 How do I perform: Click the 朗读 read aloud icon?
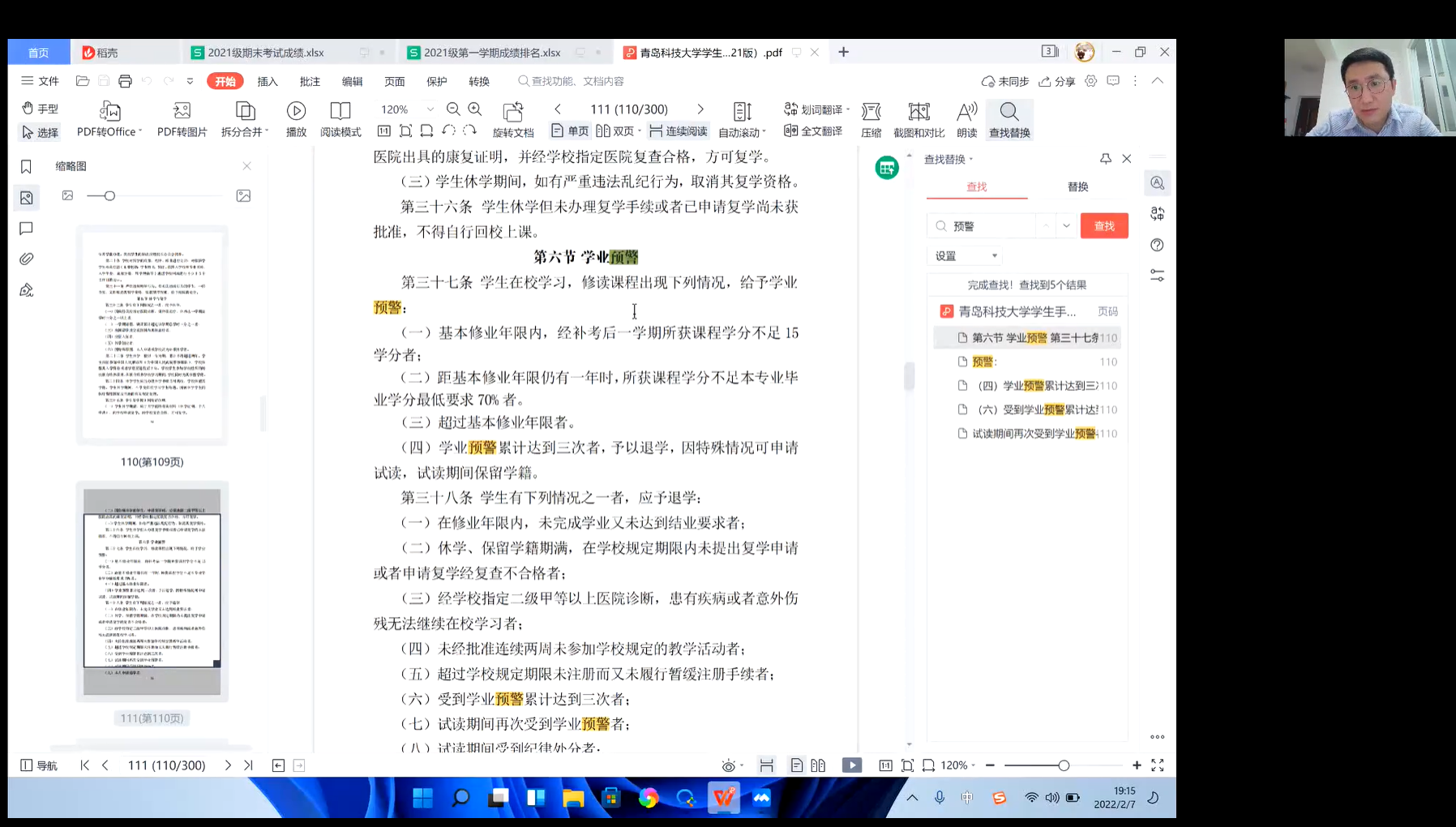[966, 111]
